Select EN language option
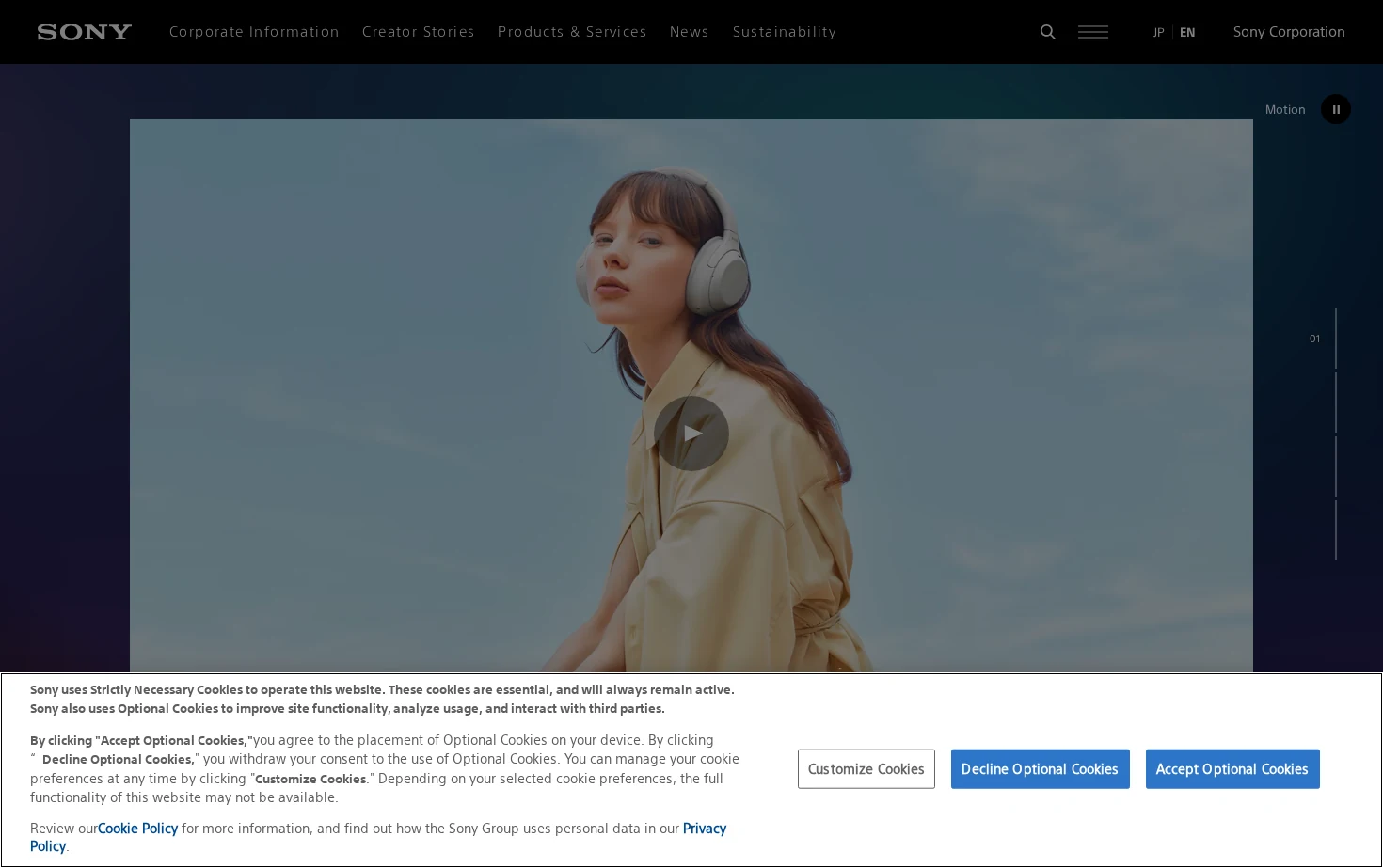This screenshot has width=1383, height=868. [x=1187, y=32]
